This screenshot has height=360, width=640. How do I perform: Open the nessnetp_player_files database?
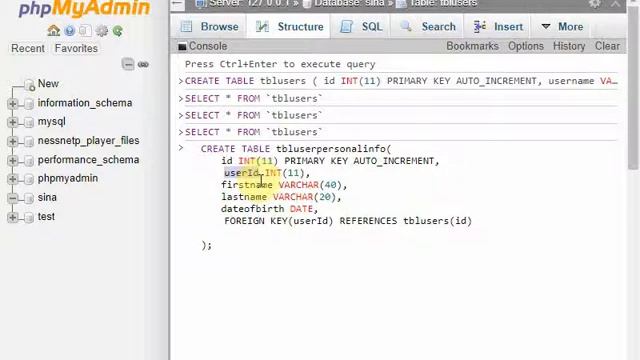pos(88,140)
